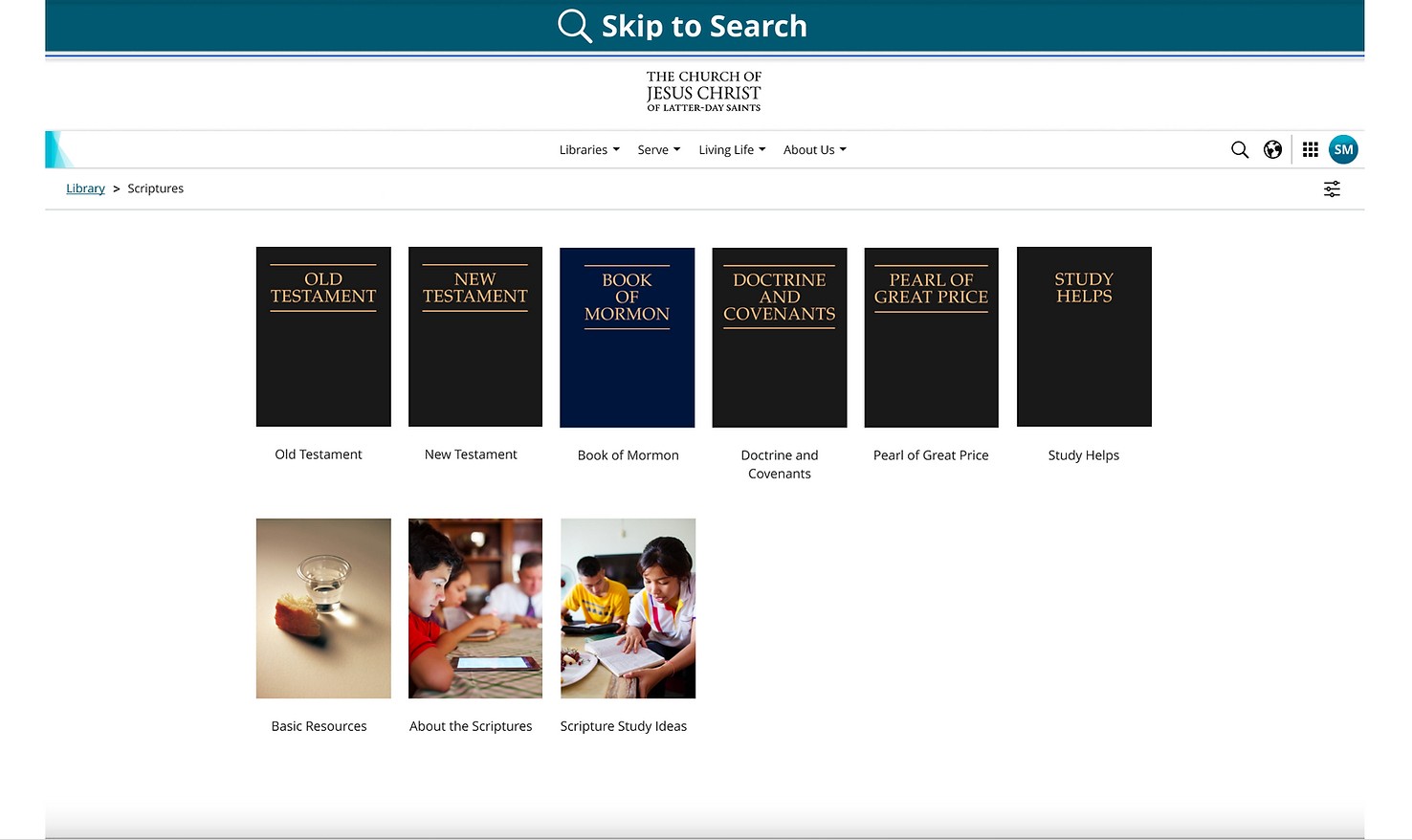Expand the Libraries dropdown menu
Screen dimensions: 1412x840
[x=589, y=150]
